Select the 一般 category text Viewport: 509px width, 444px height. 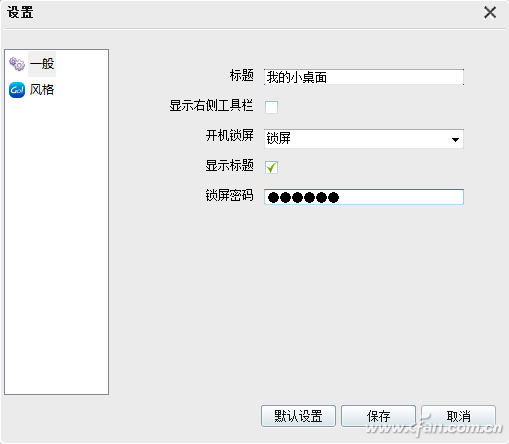(42, 64)
